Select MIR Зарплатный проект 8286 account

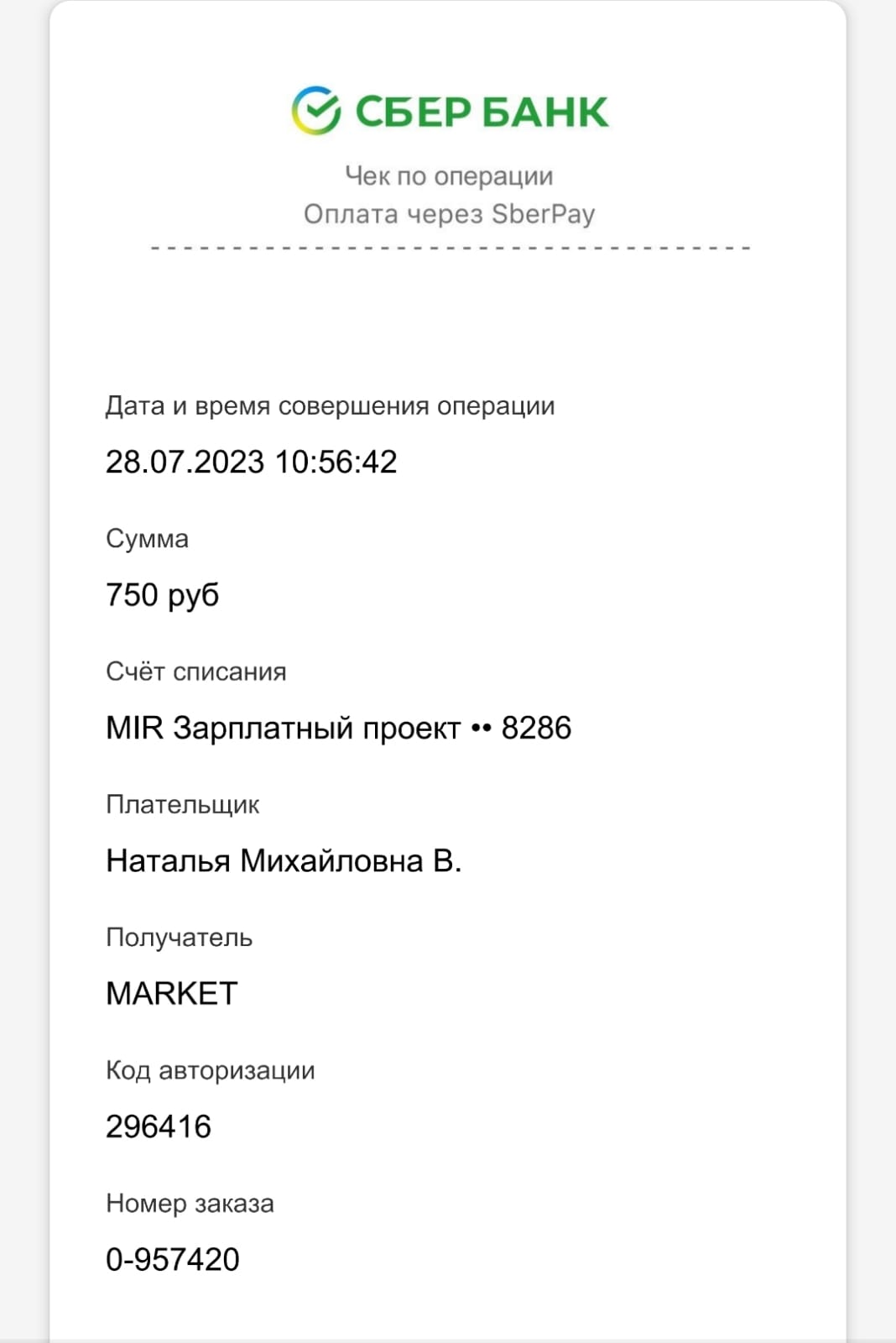[x=338, y=728]
